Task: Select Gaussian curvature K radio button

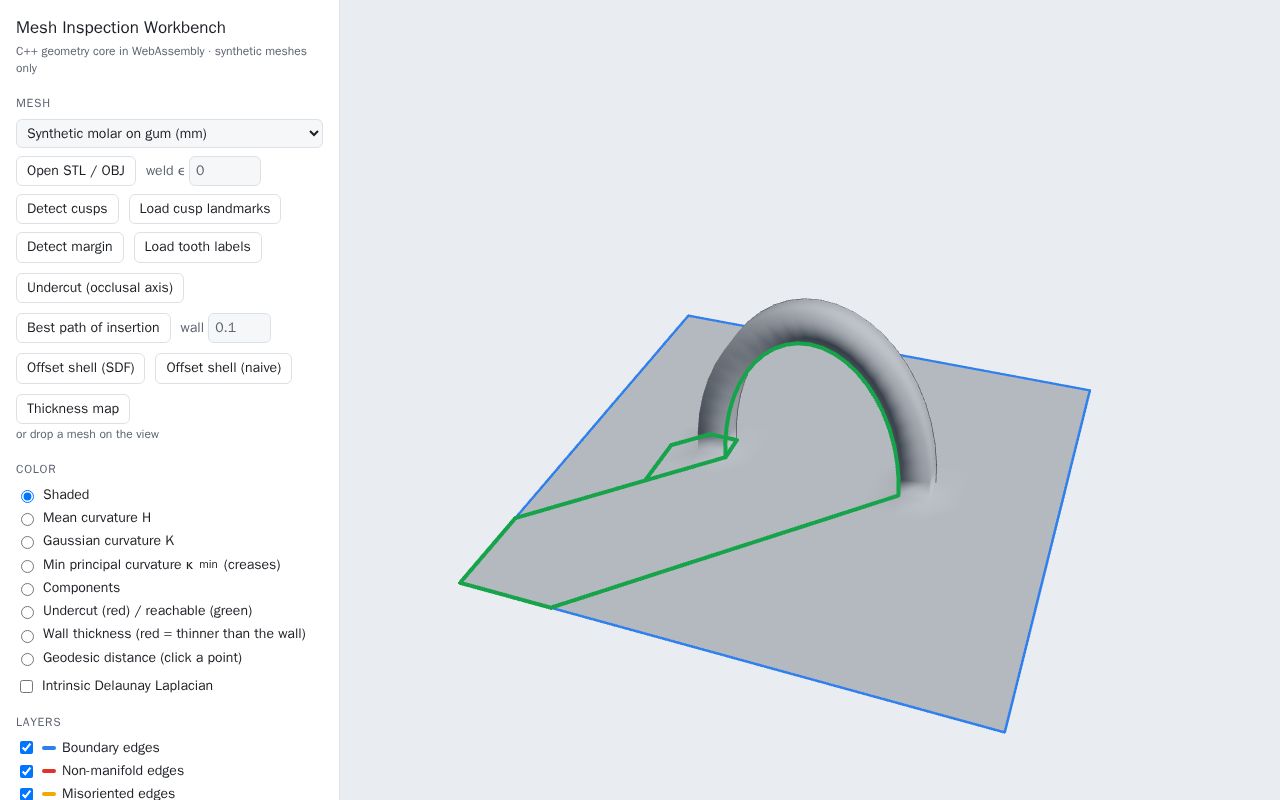Action: [x=27, y=542]
